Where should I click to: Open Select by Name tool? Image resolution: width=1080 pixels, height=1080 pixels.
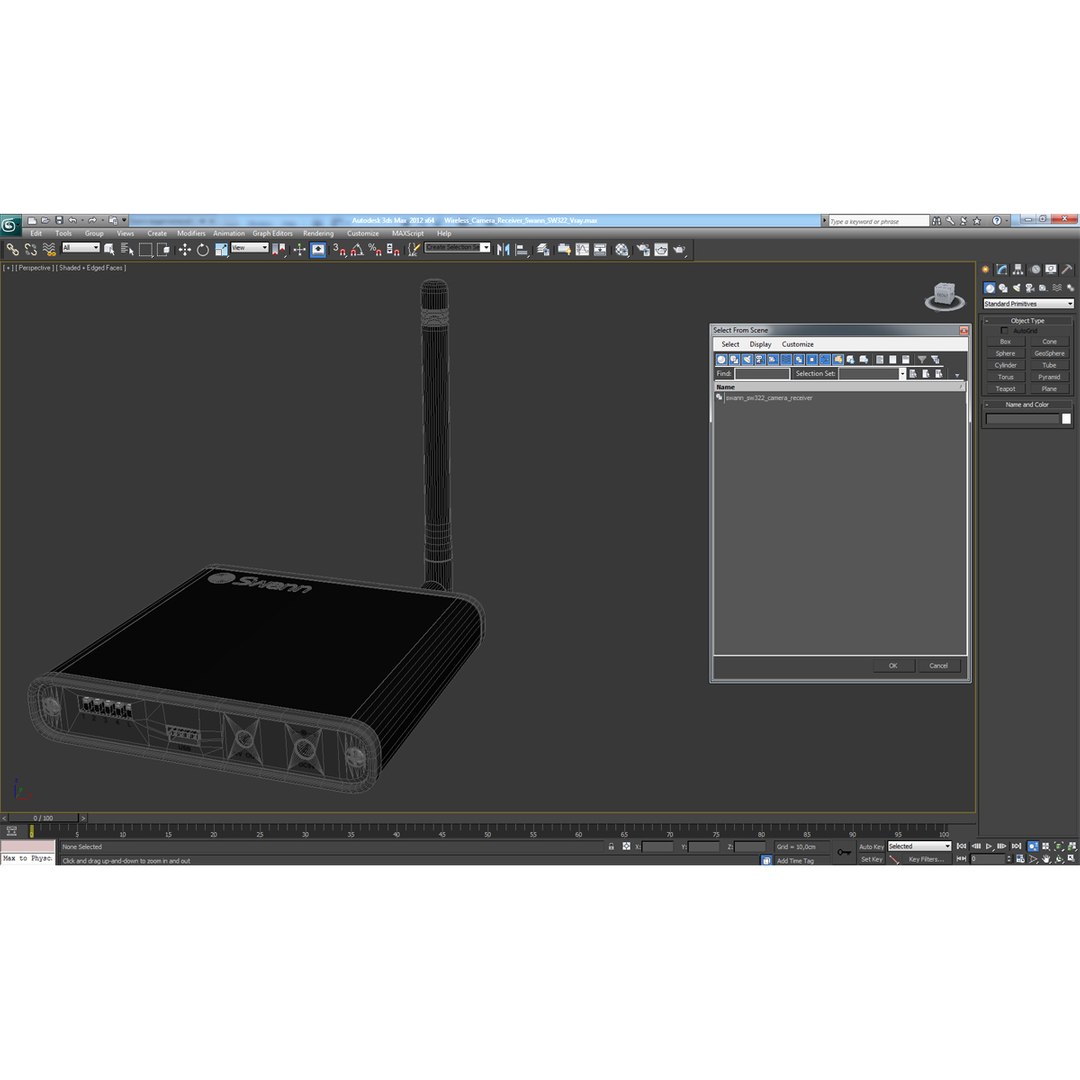click(x=127, y=249)
